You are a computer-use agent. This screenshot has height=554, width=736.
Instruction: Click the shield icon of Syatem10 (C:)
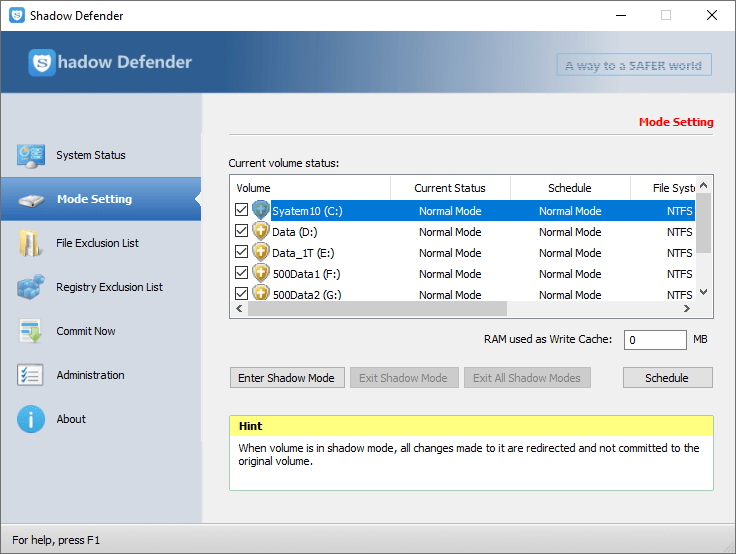[x=261, y=210]
